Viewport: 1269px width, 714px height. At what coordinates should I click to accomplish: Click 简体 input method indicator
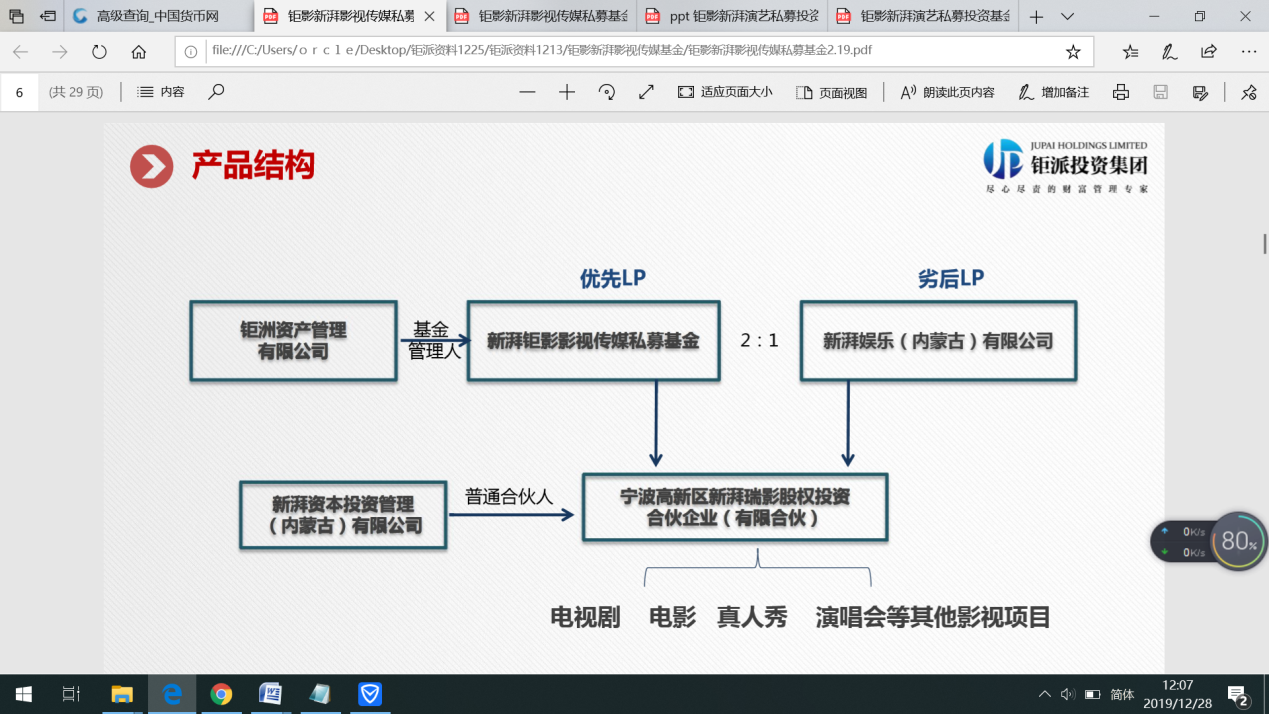tap(1123, 694)
